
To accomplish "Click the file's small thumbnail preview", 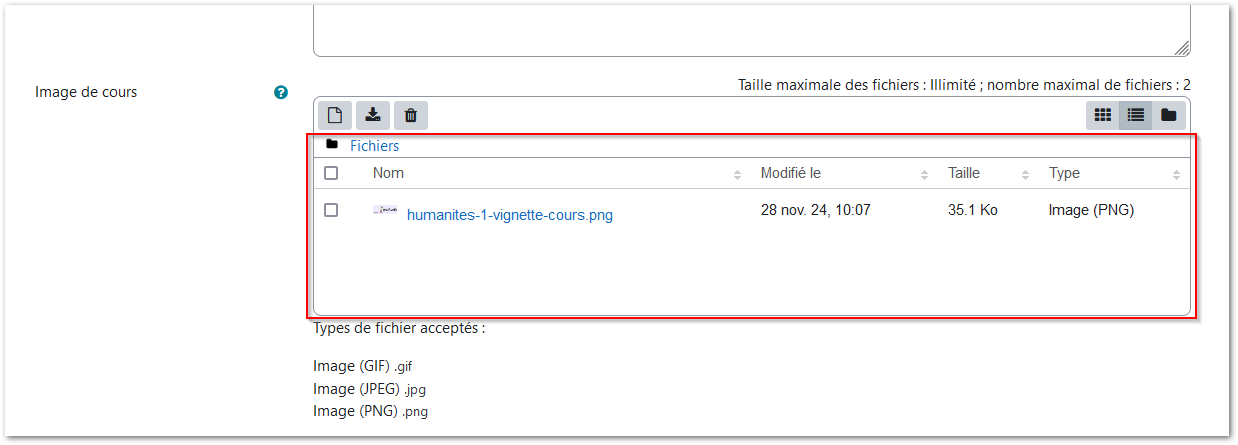I will coord(385,211).
